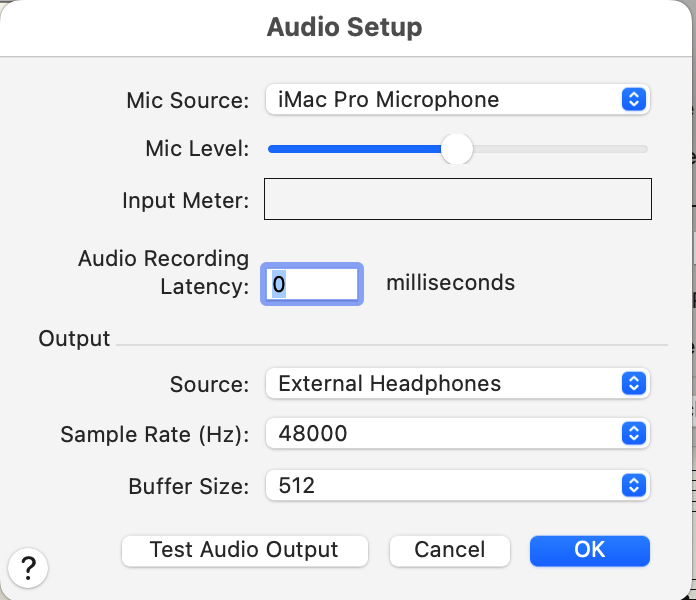Image resolution: width=696 pixels, height=600 pixels.
Task: Click the blue chevron arrows on Buffer Size
Action: pyautogui.click(x=632, y=486)
